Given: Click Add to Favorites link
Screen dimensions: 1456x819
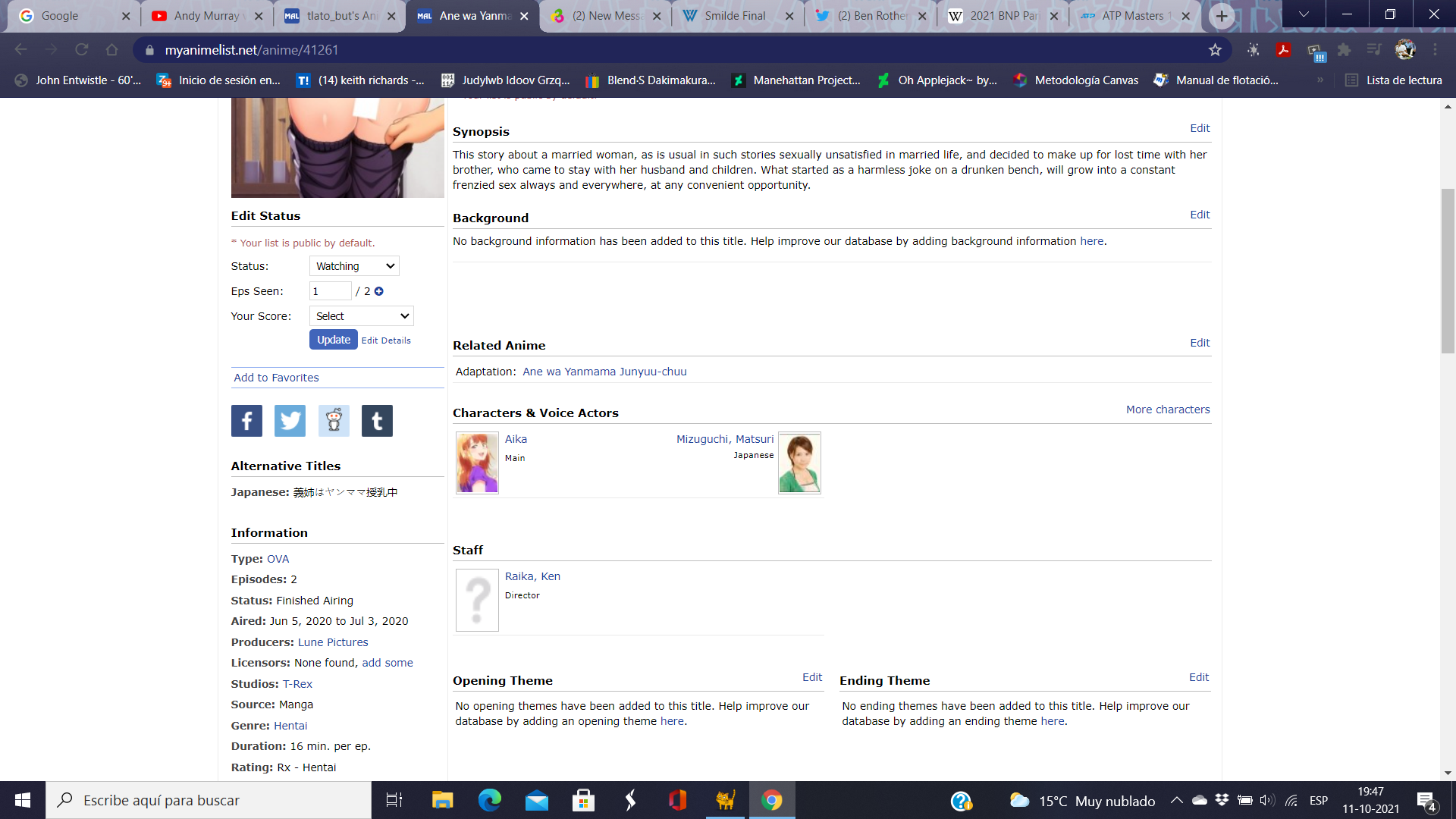Looking at the screenshot, I should (x=276, y=378).
